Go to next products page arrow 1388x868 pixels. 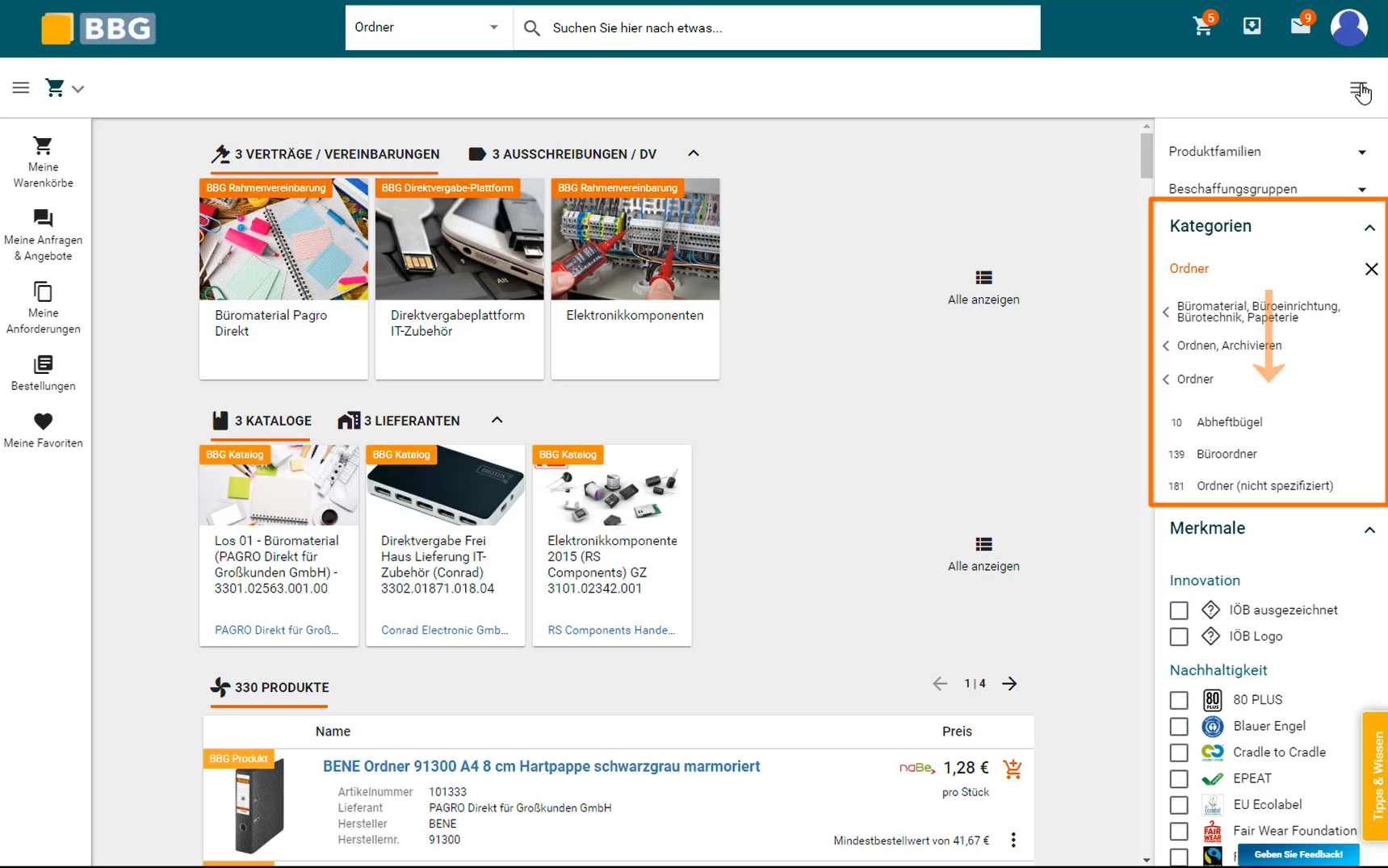point(1010,684)
